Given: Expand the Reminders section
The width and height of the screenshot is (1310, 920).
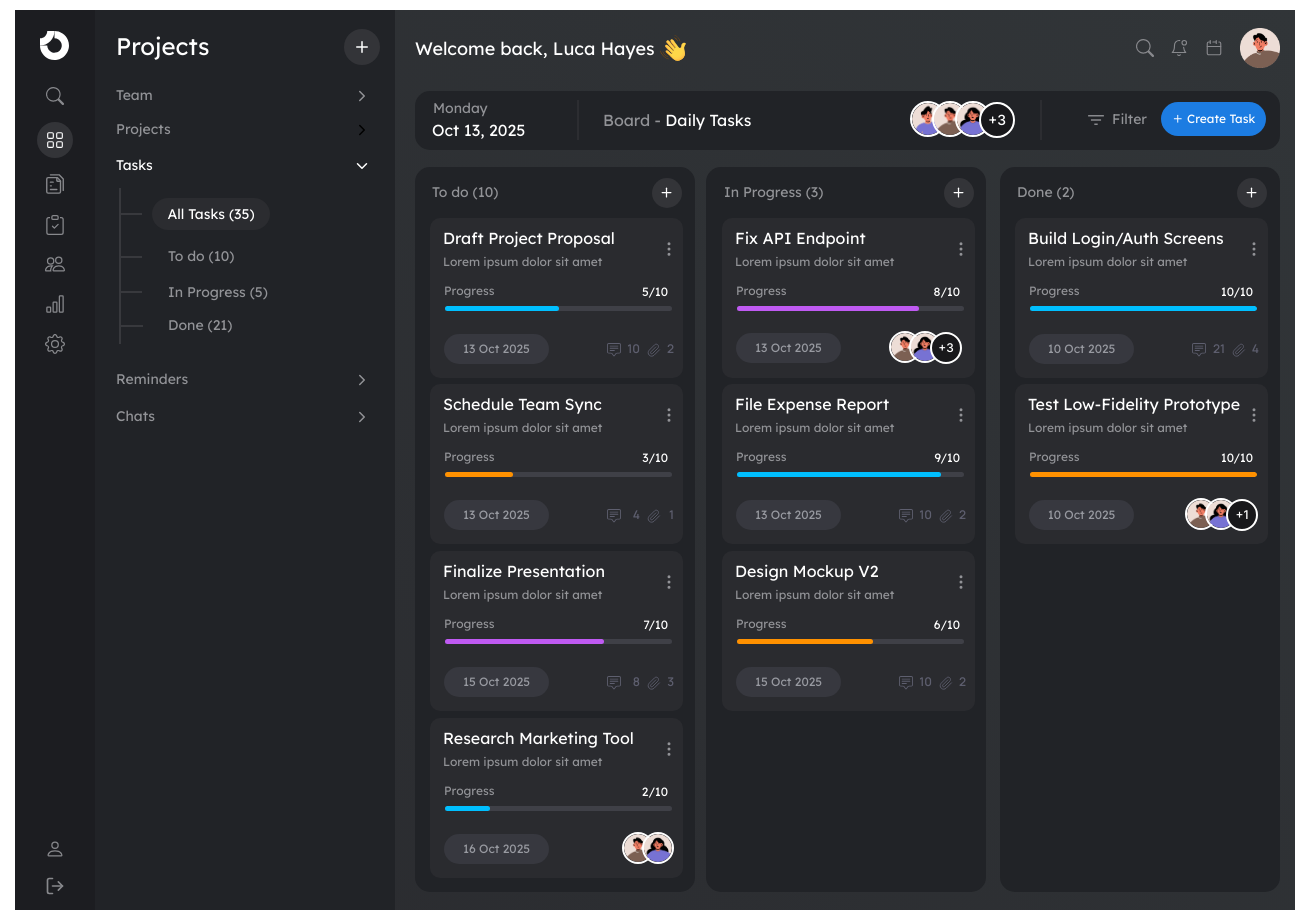Looking at the screenshot, I should 242,380.
